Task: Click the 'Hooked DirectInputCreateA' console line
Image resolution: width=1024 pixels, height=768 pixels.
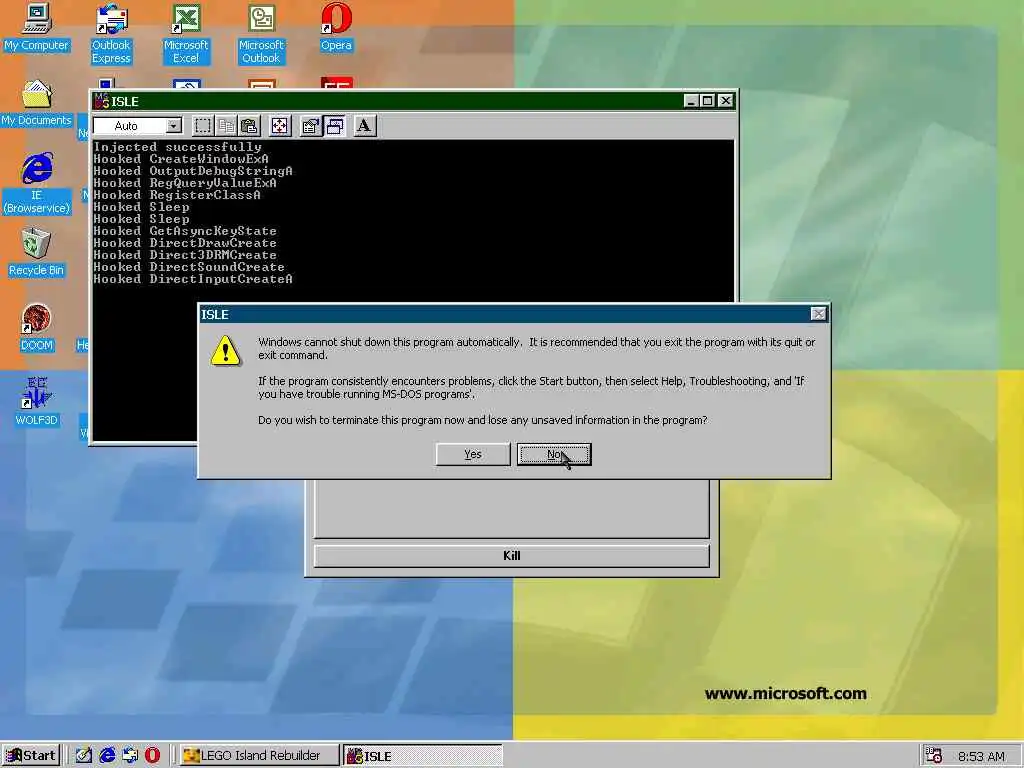Action: click(193, 279)
